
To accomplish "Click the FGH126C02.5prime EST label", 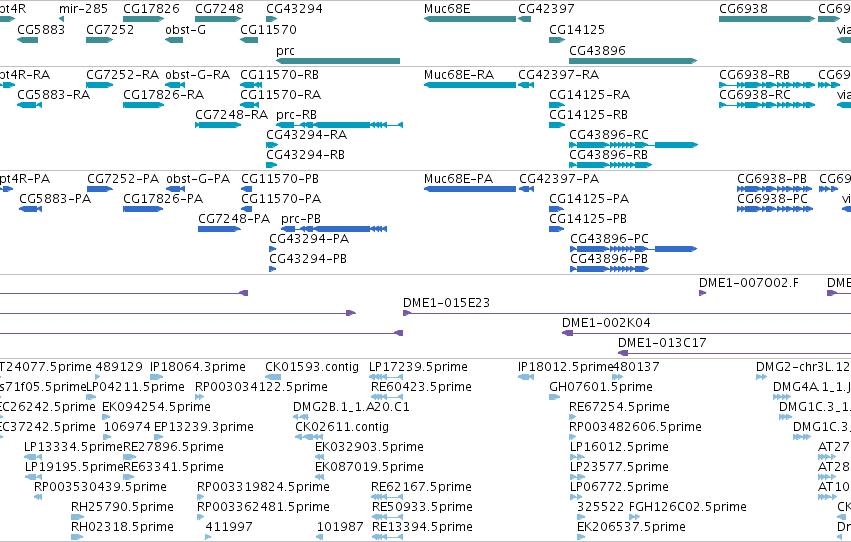I will click(x=688, y=507).
